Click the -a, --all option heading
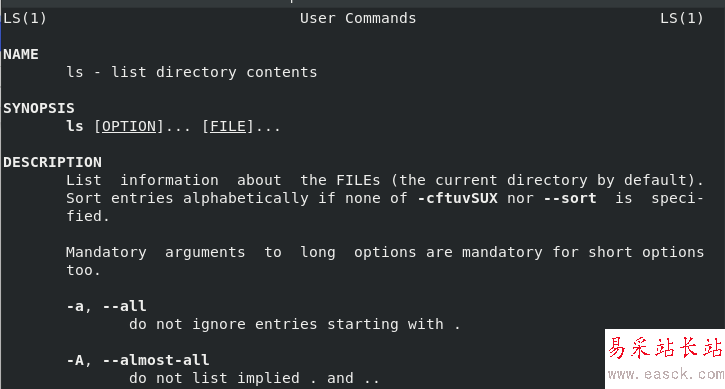The width and height of the screenshot is (725, 389). 106,306
